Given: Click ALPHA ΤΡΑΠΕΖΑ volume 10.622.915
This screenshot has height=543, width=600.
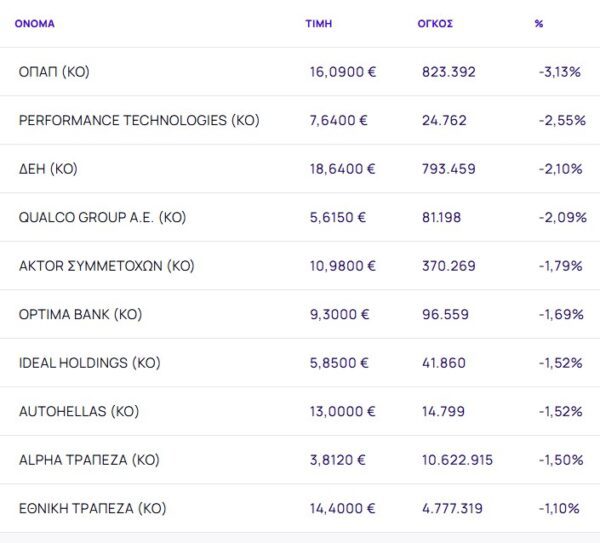Looking at the screenshot, I should (x=457, y=460).
